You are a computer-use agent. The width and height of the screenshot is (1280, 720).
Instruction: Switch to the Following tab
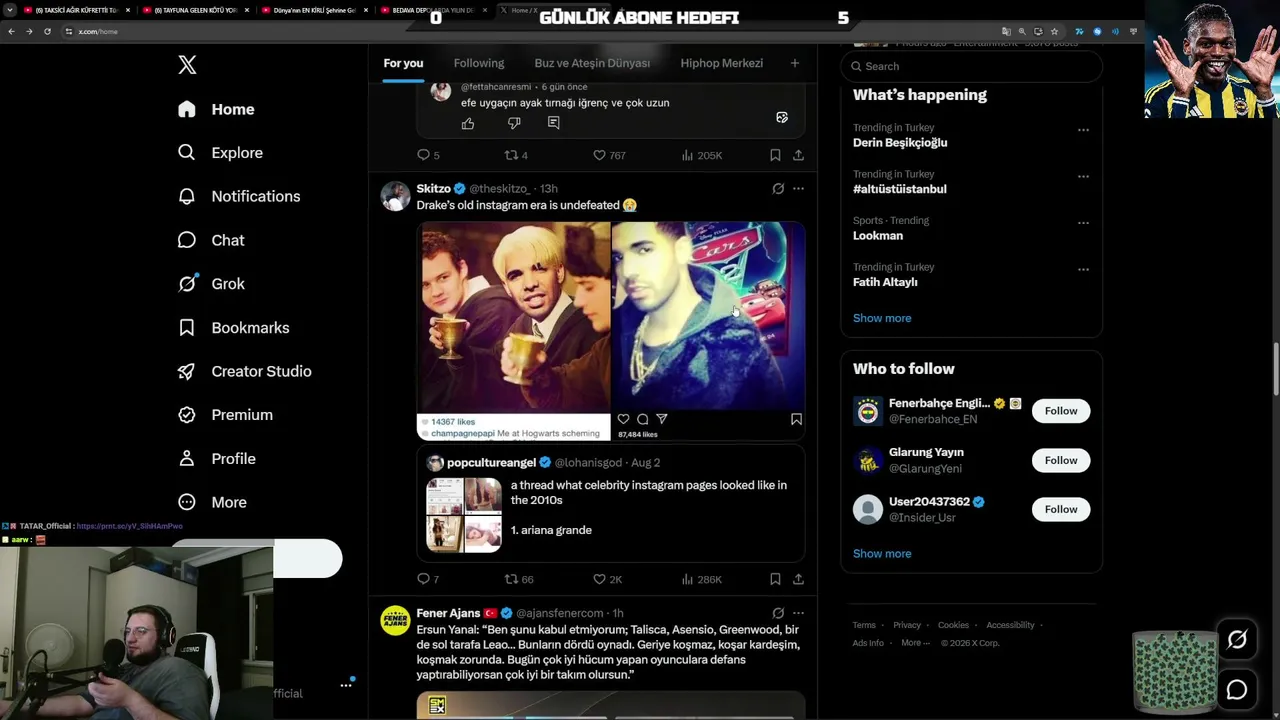point(479,63)
